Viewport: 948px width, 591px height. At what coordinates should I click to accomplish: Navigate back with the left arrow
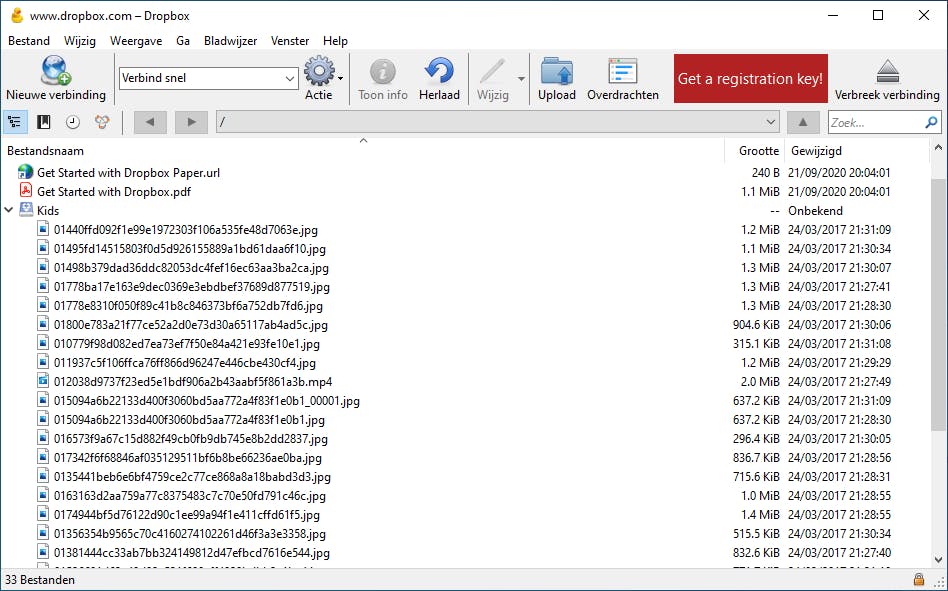tap(150, 122)
